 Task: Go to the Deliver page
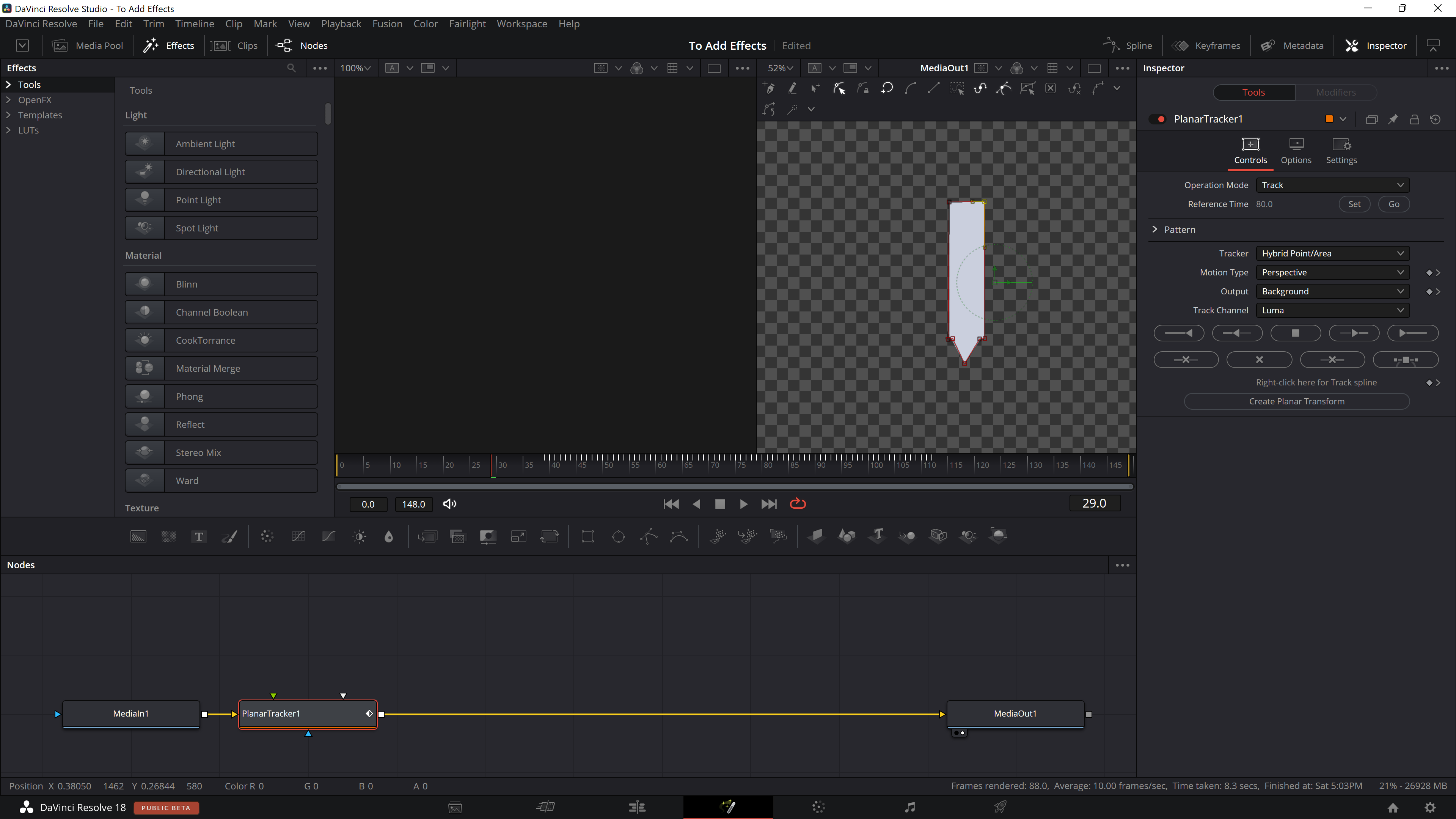click(1001, 807)
